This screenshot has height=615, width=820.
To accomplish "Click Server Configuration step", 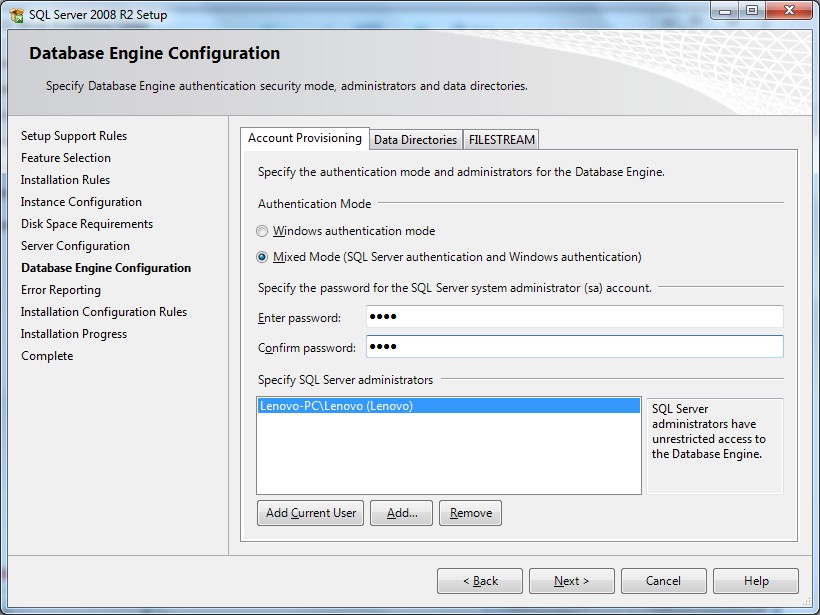I will [75, 246].
